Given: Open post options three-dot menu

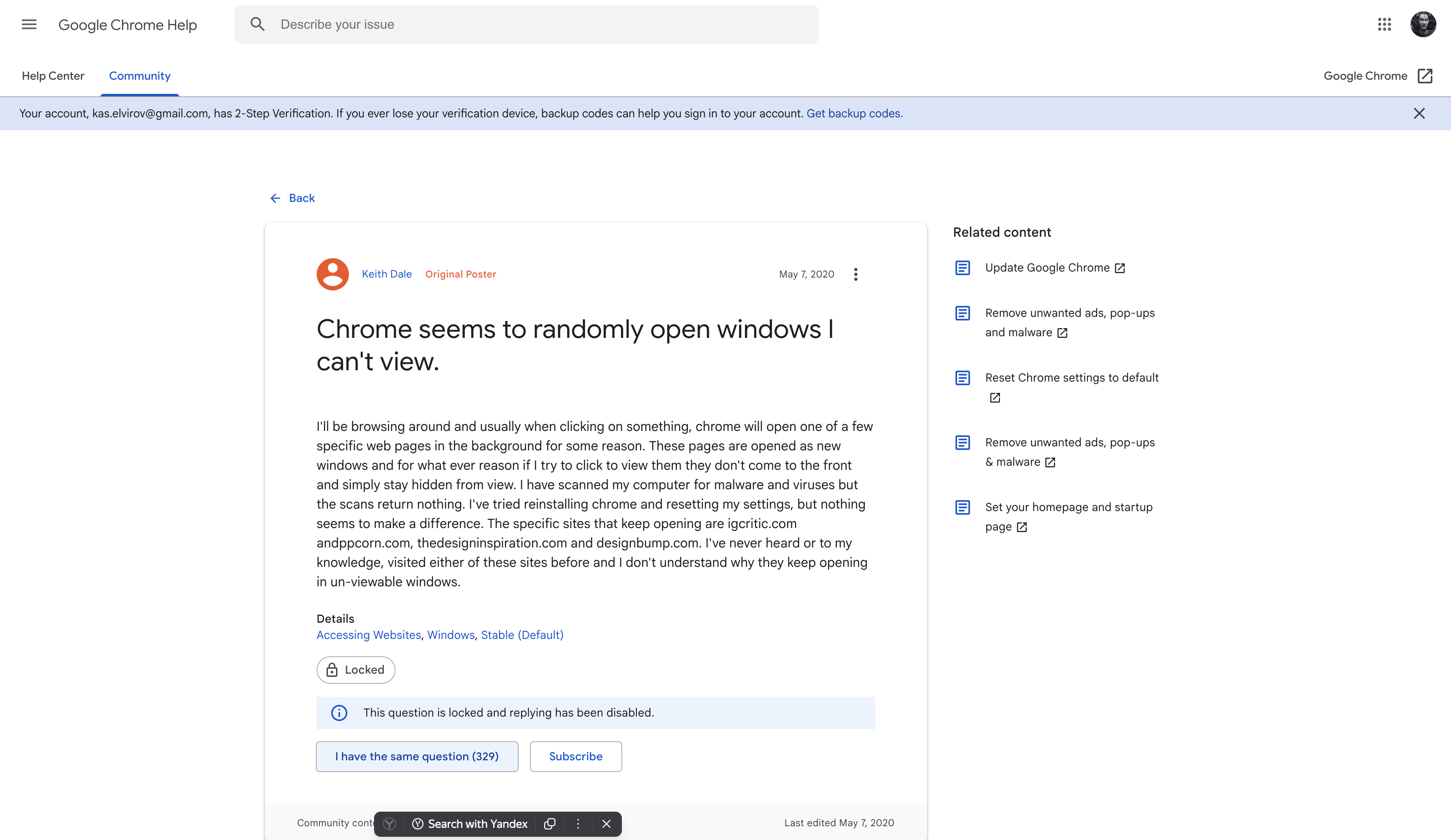Looking at the screenshot, I should coord(855,274).
